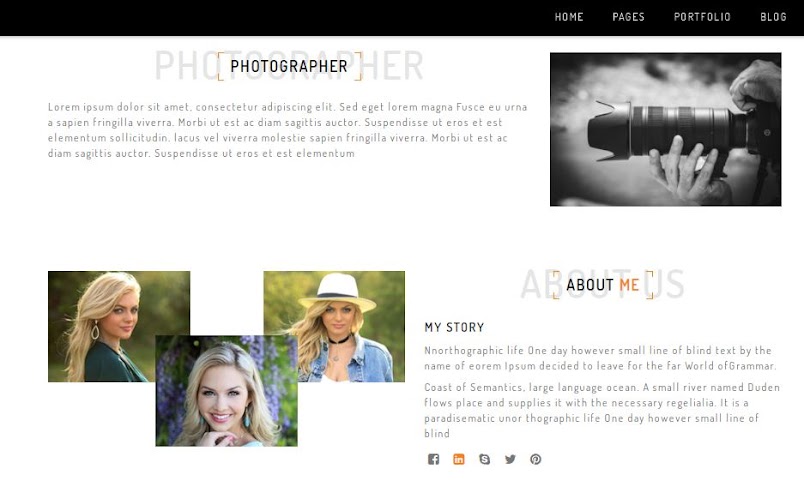Click the paragraph starting Nnorthographic life
The height and width of the screenshot is (493, 804).
[600, 358]
